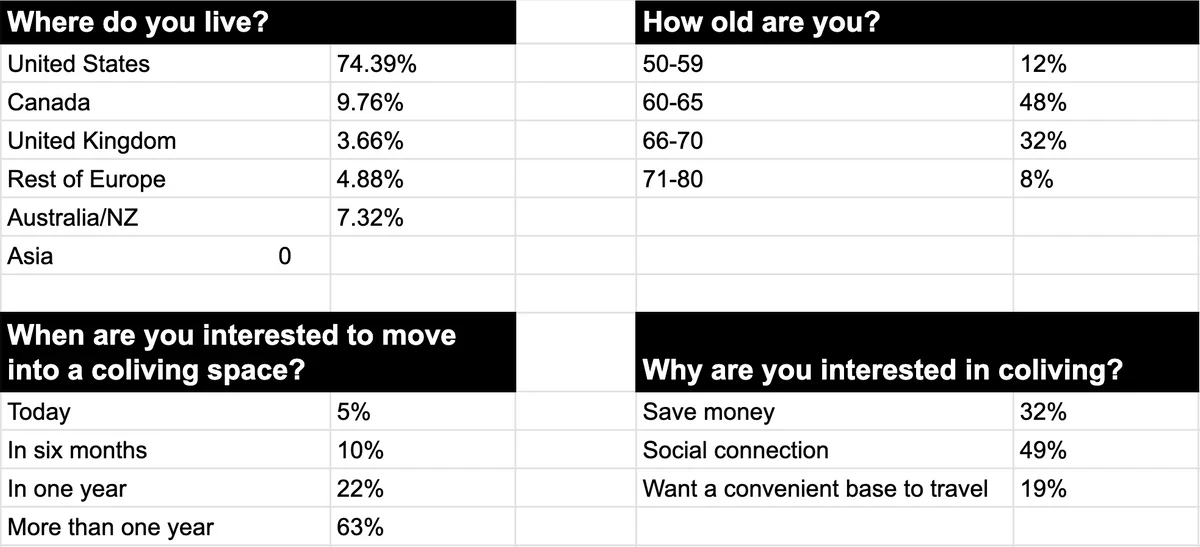Select the 74.39% value cell
Viewport: 1200px width, 547px height.
coord(423,64)
